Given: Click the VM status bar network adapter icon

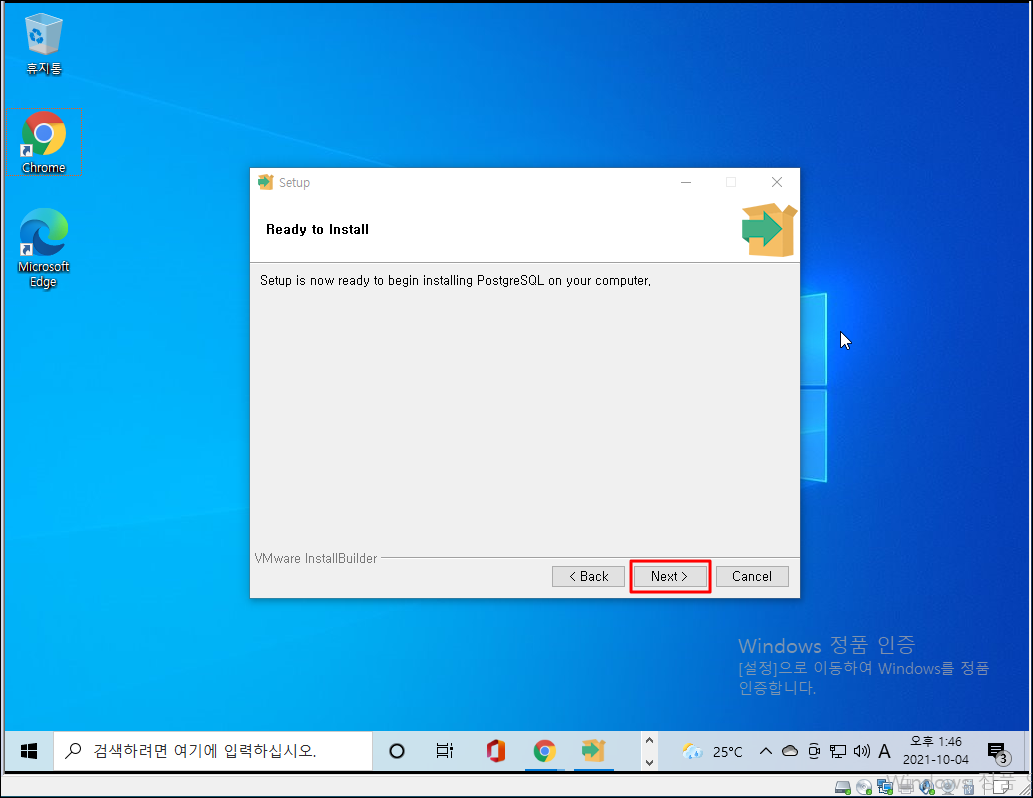Looking at the screenshot, I should (885, 786).
